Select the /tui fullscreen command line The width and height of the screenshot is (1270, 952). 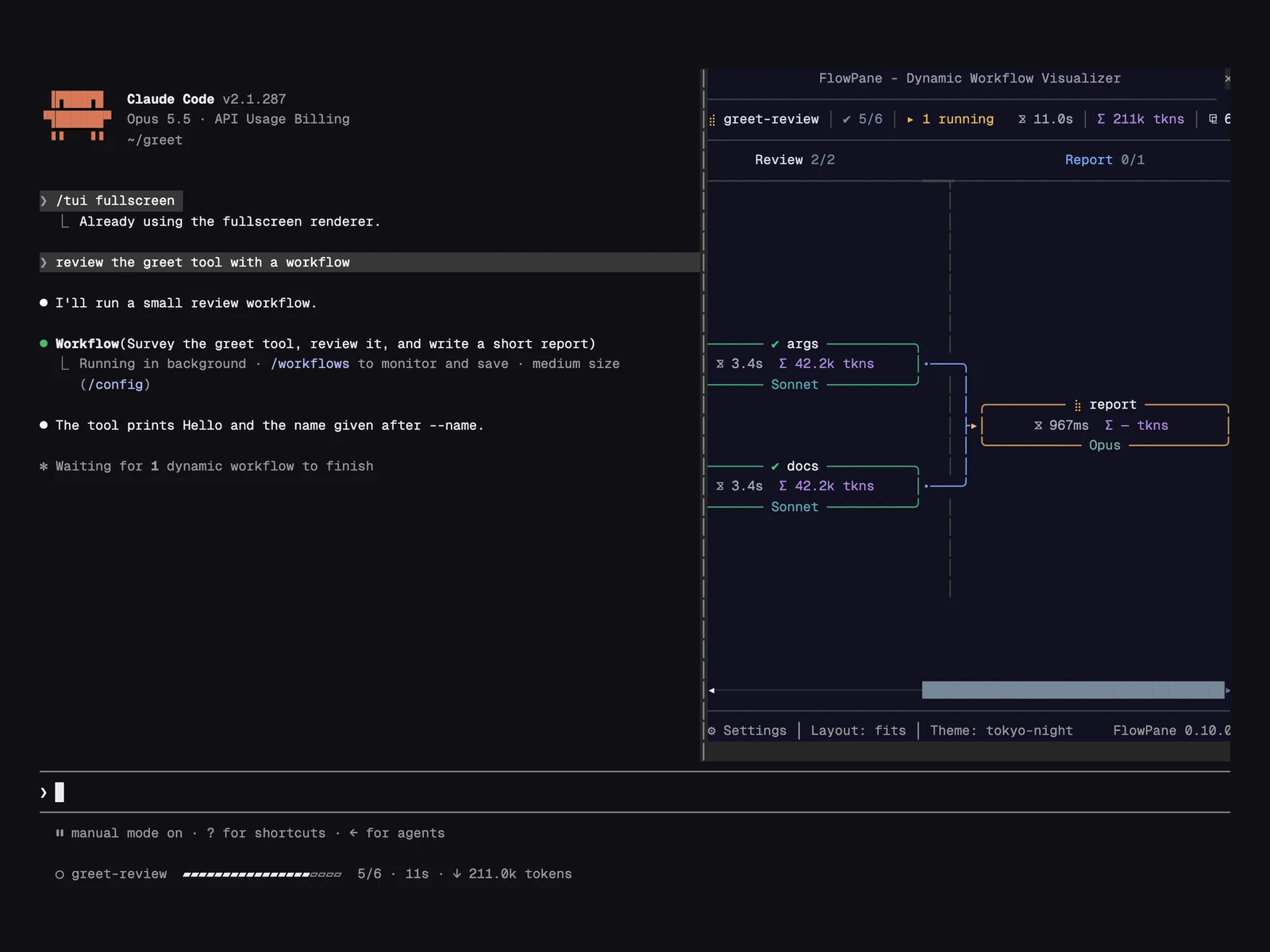111,201
